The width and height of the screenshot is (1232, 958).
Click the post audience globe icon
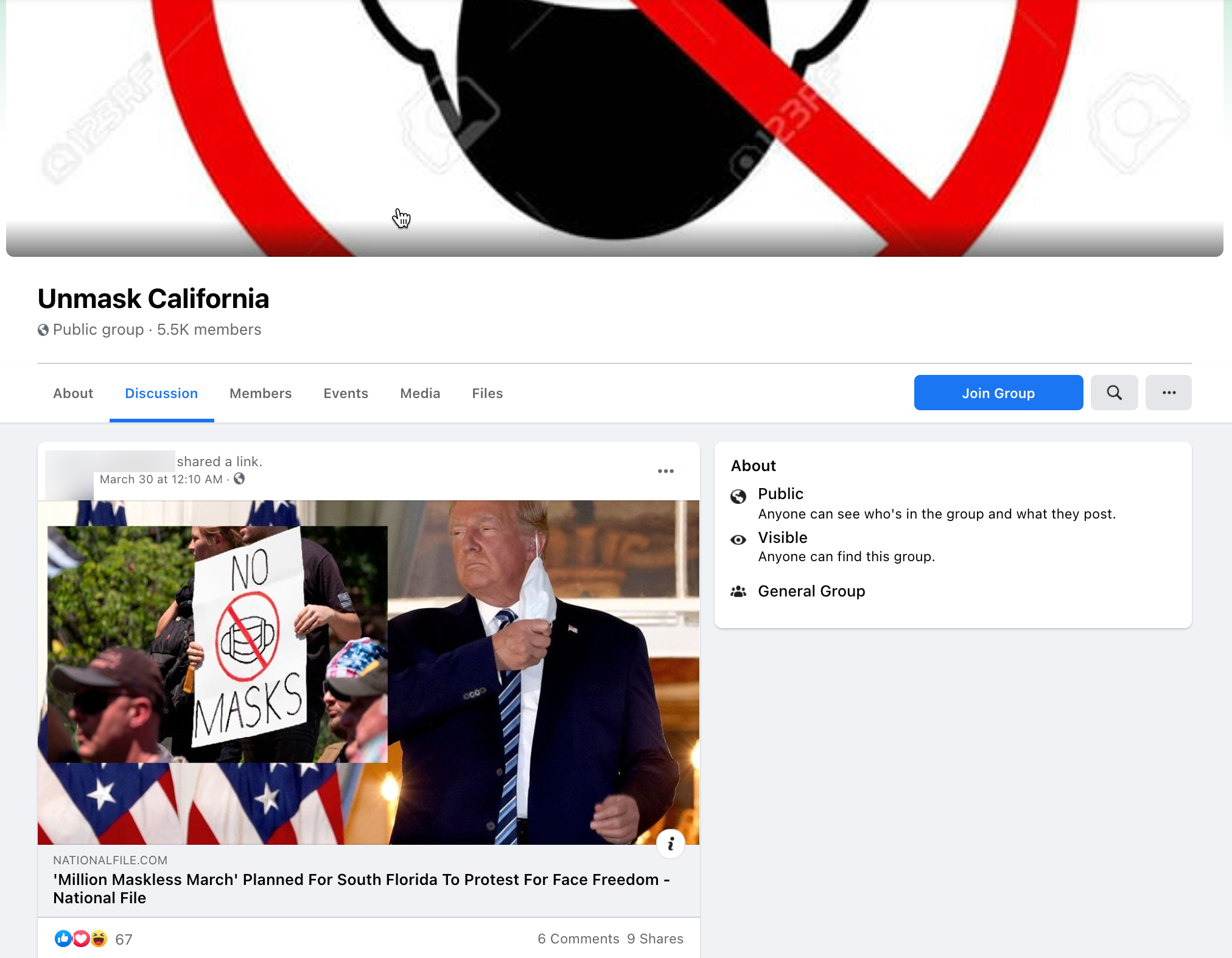point(239,479)
